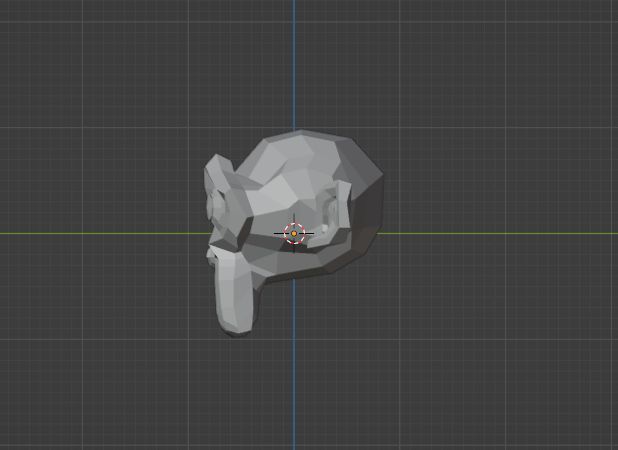
Task: Click the green Y axis line right of monkey
Action: point(500,233)
